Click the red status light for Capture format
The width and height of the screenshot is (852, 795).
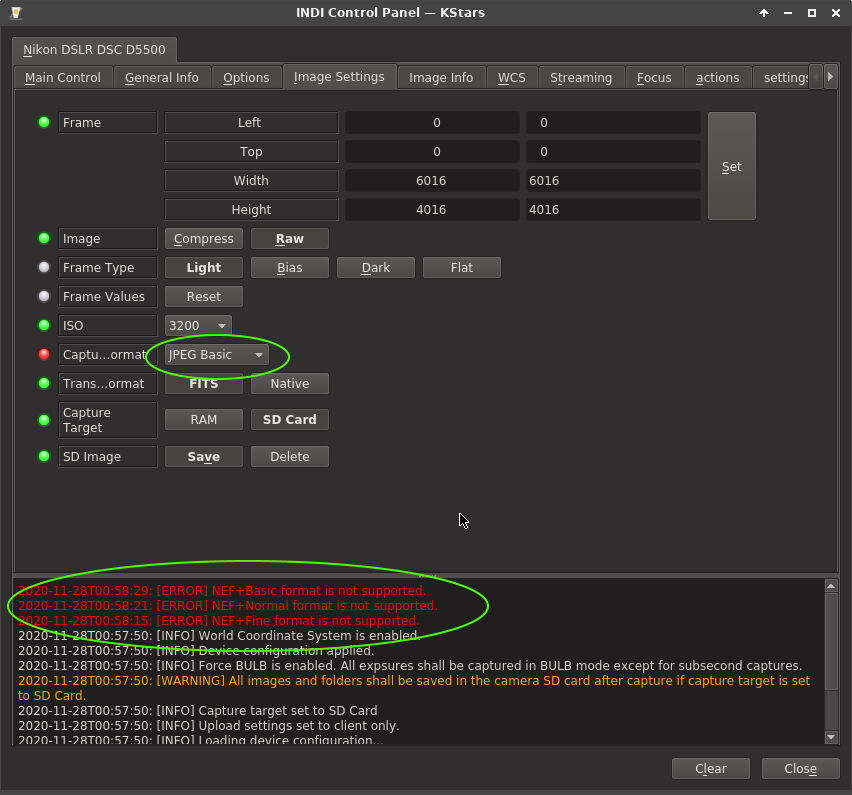(44, 354)
